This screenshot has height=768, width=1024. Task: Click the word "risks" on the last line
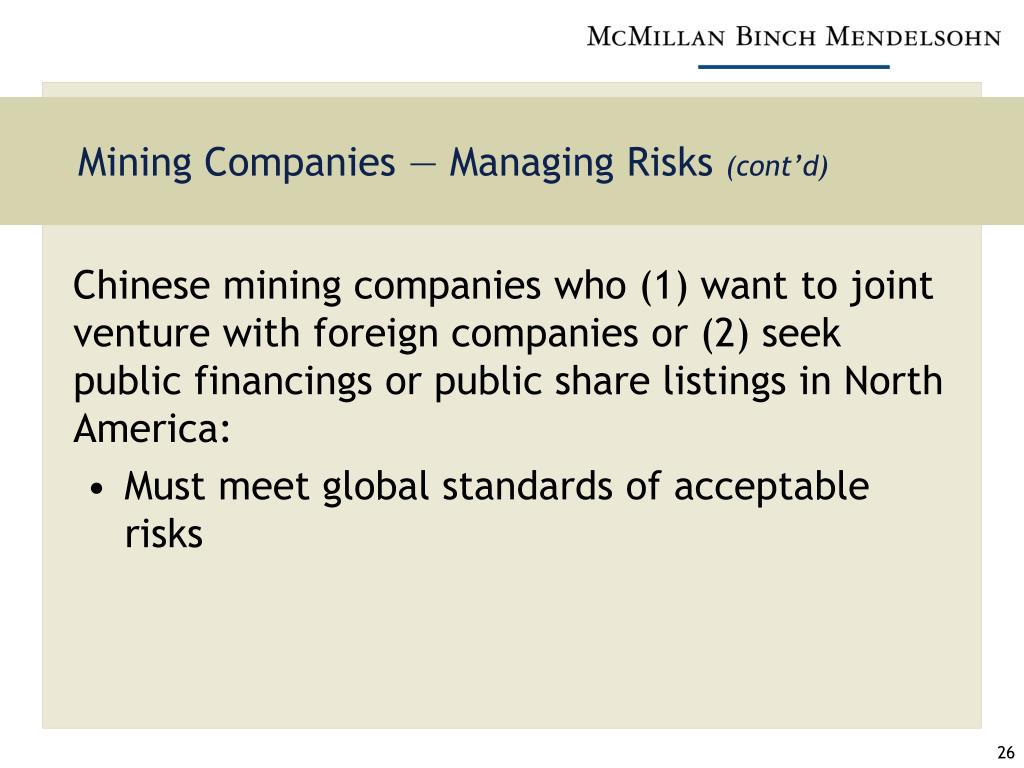[164, 535]
